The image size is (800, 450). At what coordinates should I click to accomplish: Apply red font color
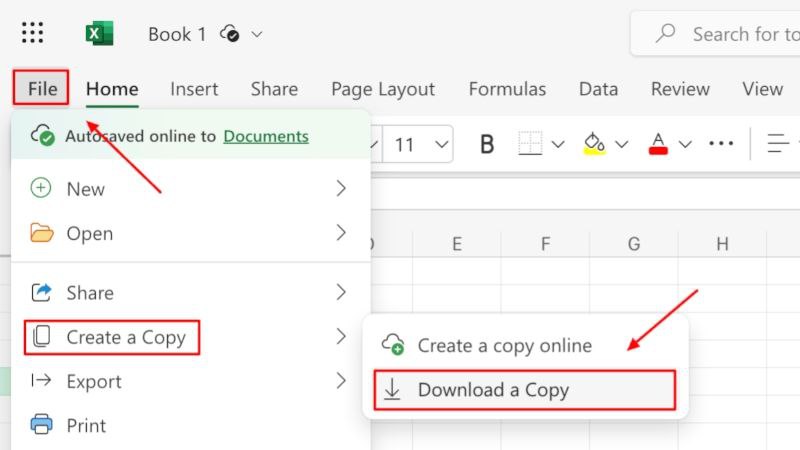point(658,144)
